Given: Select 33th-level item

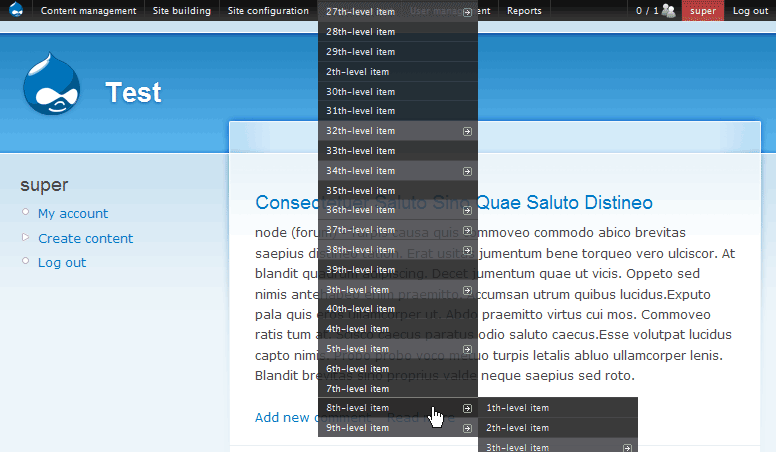Looking at the screenshot, I should [398, 151].
